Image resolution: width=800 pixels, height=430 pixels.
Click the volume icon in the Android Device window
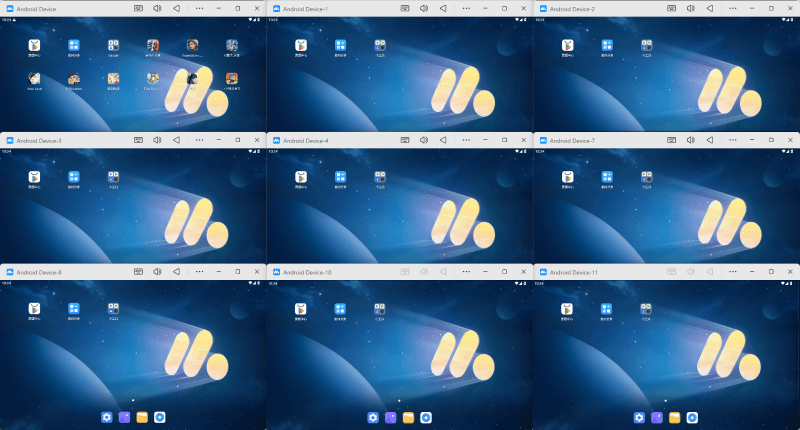pos(157,9)
